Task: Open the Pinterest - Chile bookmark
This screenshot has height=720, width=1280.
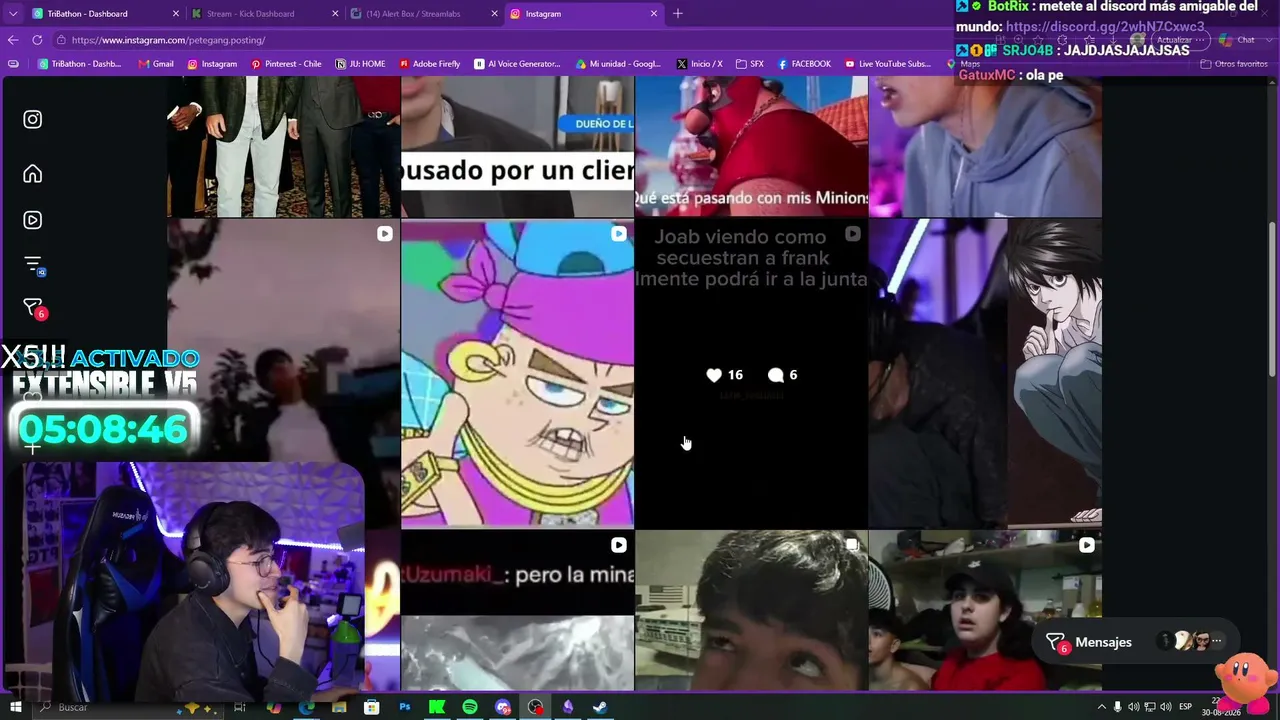Action: tap(286, 64)
